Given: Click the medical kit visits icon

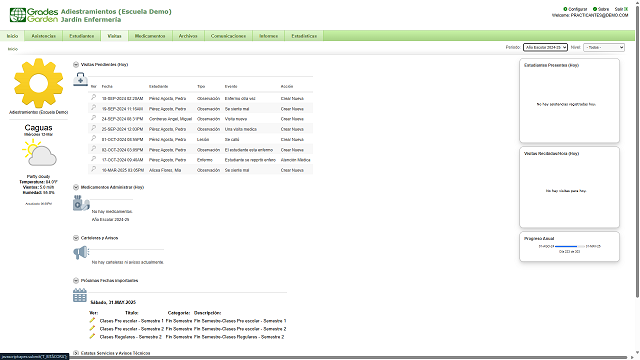Looking at the screenshot, I should (80, 79).
